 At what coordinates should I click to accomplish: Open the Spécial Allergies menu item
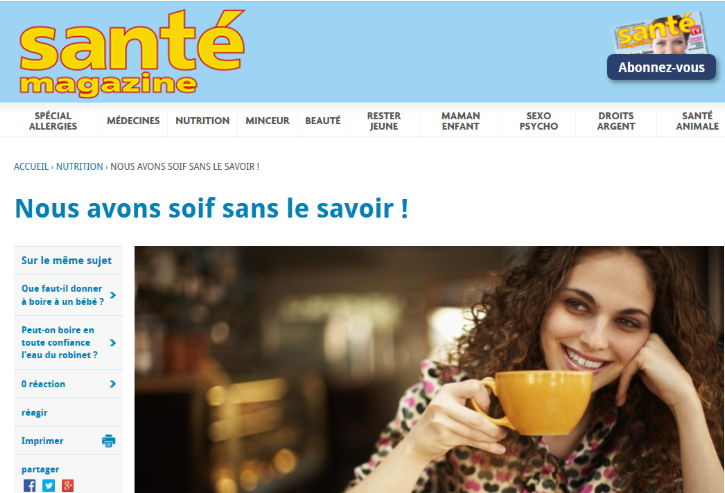[x=53, y=121]
